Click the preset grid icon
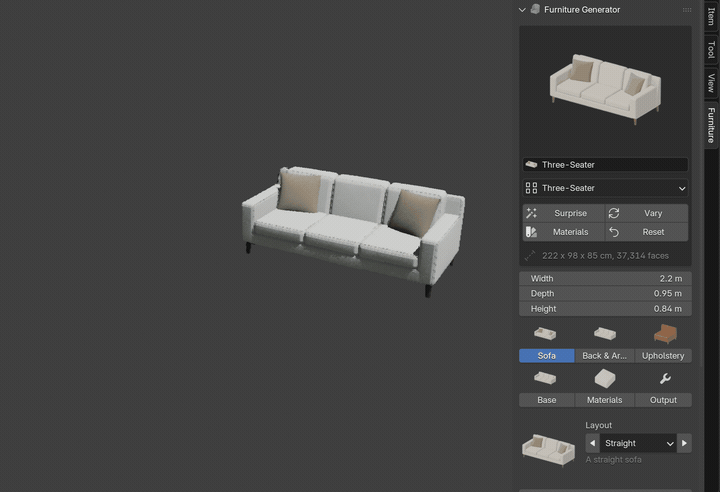The width and height of the screenshot is (720, 492). 531,188
